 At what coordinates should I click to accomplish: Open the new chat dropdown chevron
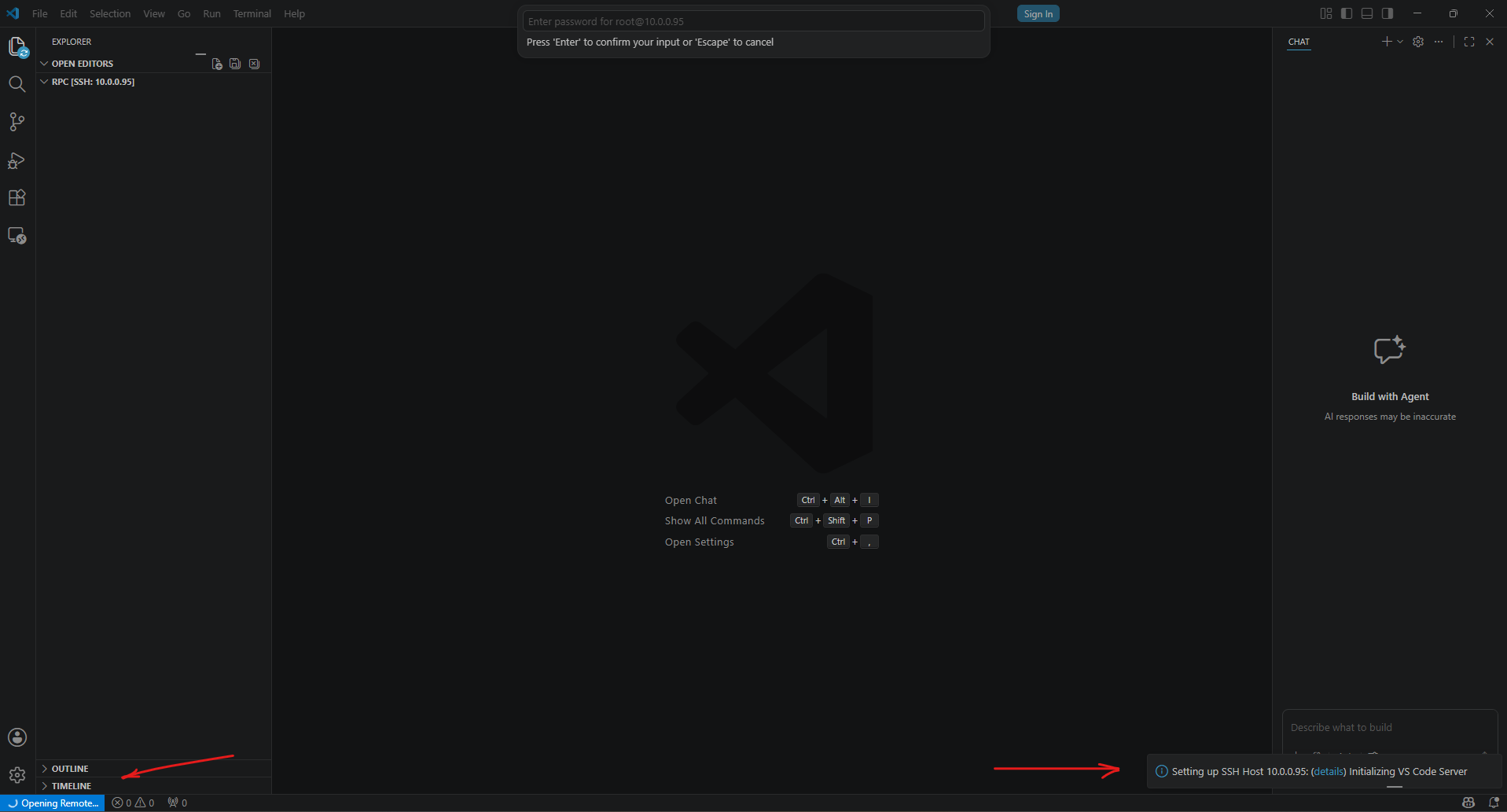click(1400, 42)
